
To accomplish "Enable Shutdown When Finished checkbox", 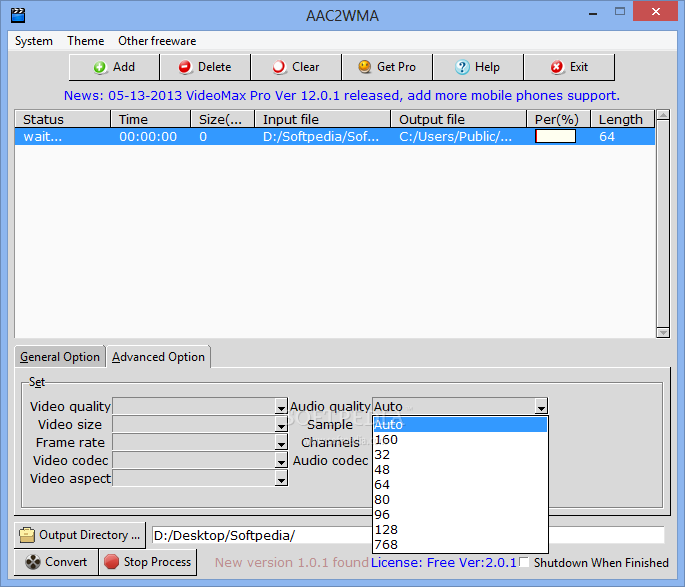I will [525, 562].
